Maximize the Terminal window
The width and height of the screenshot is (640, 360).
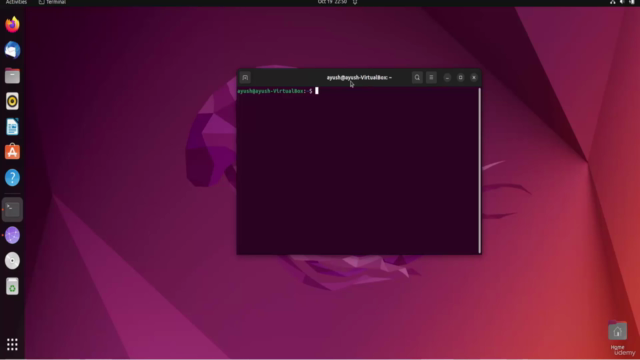[460, 78]
